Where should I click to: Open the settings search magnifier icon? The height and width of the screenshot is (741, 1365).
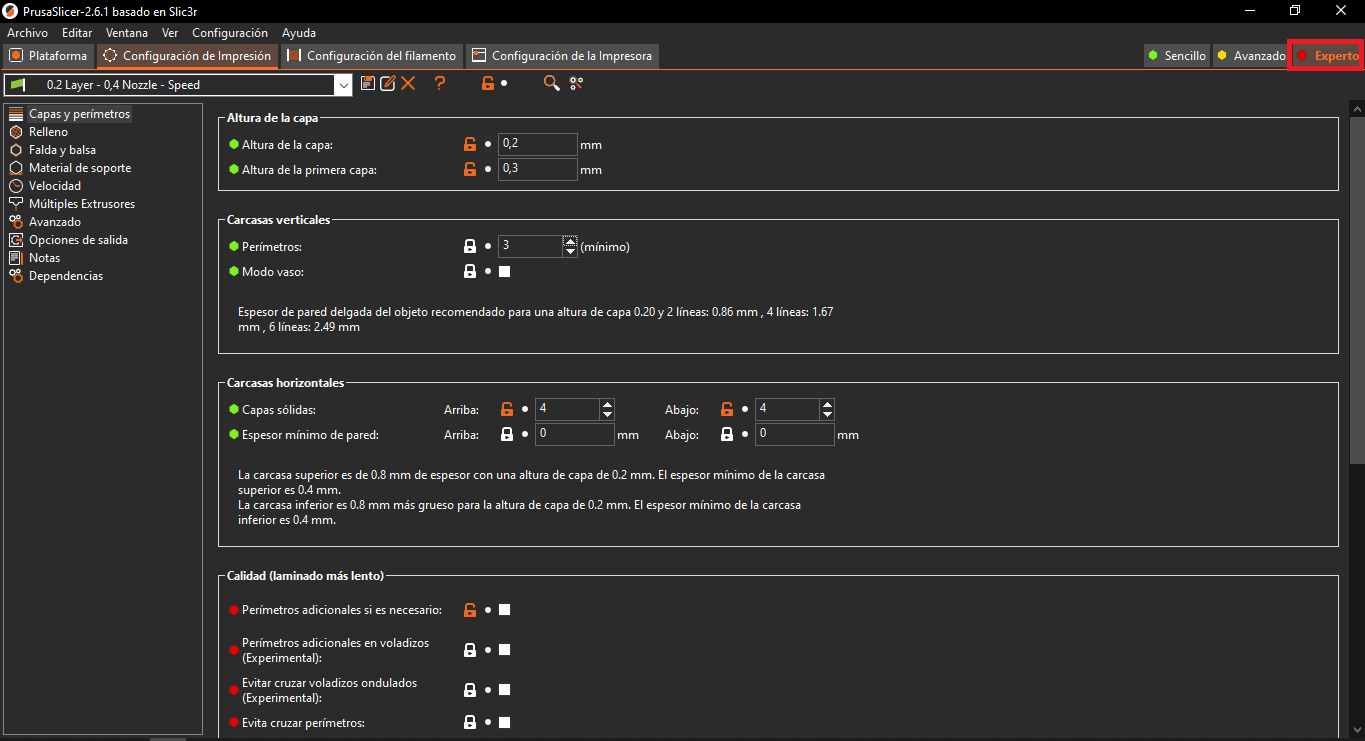pos(551,84)
